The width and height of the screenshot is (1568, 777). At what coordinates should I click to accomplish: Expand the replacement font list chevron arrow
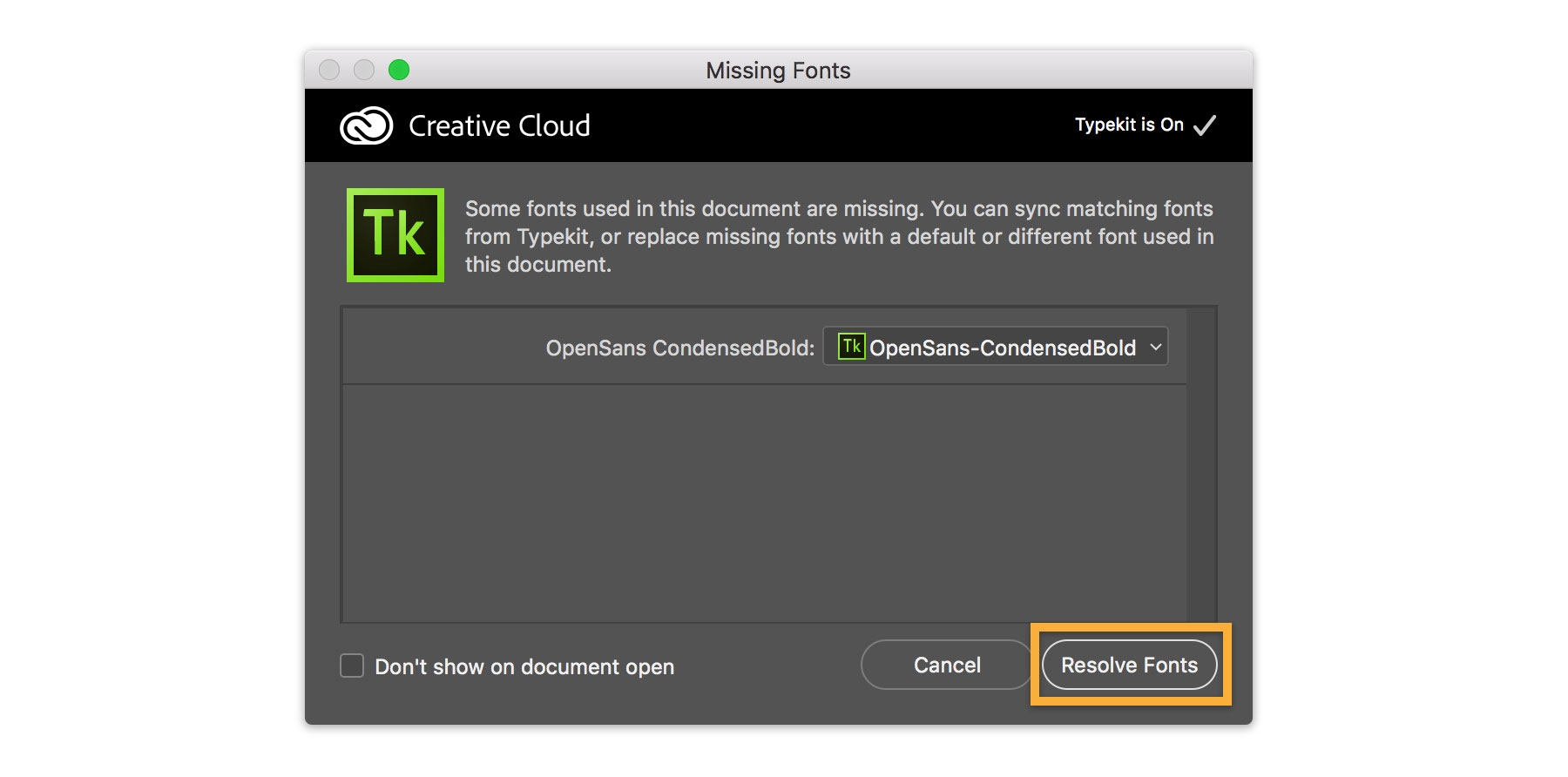pos(1156,348)
